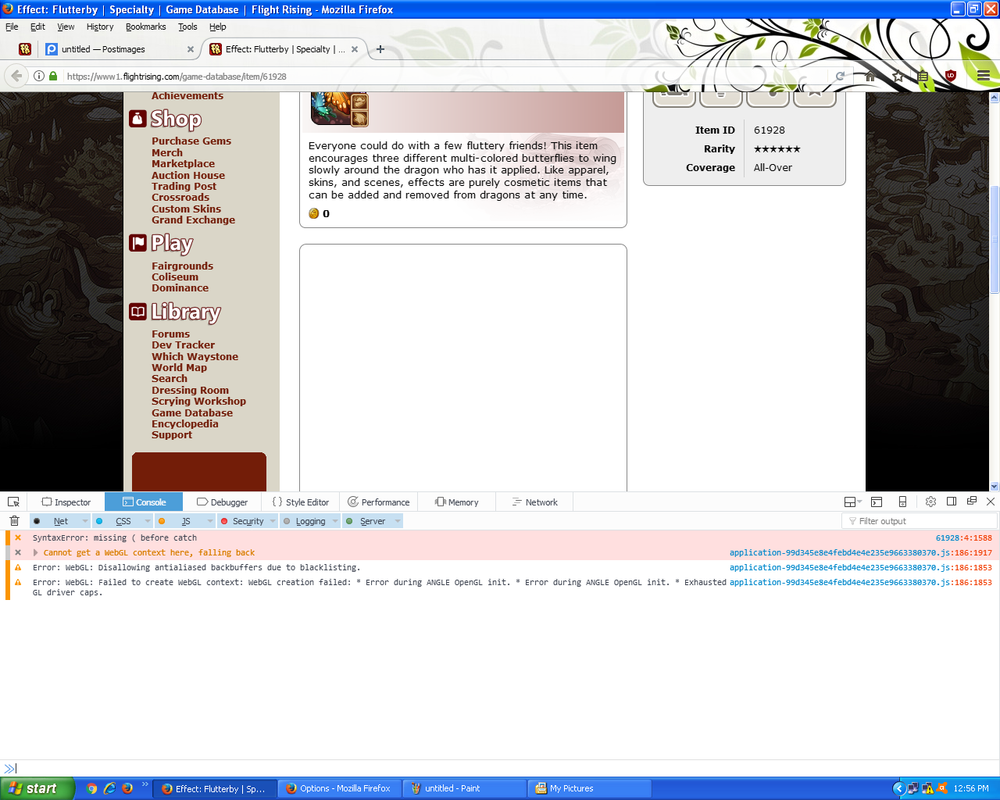
Task: Close the developer tools panel
Action: click(x=990, y=501)
